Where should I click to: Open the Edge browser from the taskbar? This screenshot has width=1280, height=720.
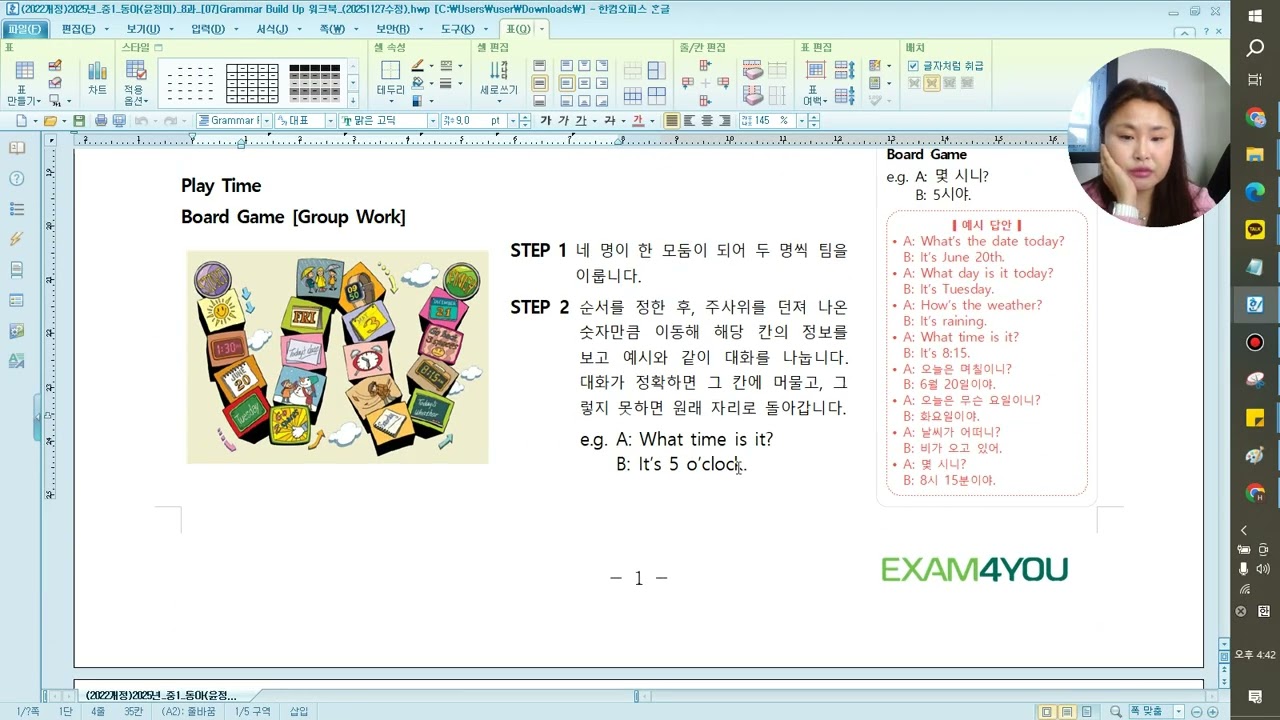[x=1255, y=191]
